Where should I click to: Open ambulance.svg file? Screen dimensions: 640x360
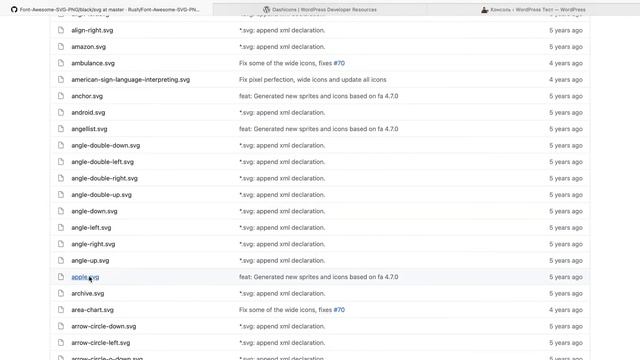[x=93, y=63]
